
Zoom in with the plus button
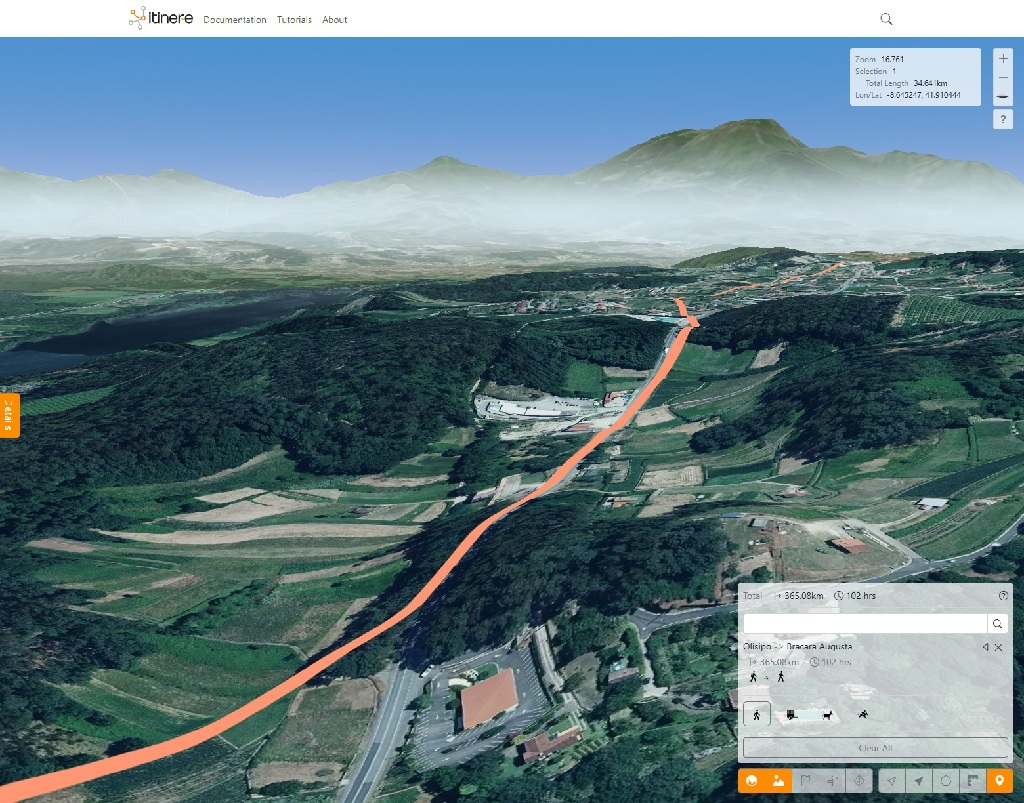pyautogui.click(x=1003, y=59)
